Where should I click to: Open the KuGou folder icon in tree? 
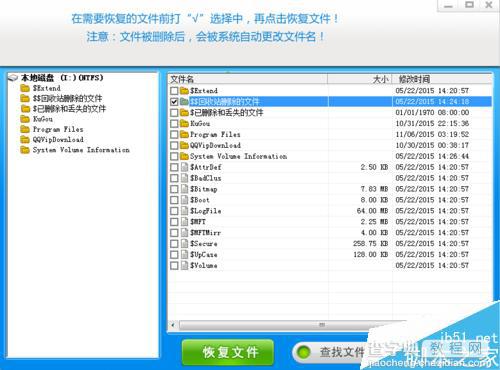[25, 119]
